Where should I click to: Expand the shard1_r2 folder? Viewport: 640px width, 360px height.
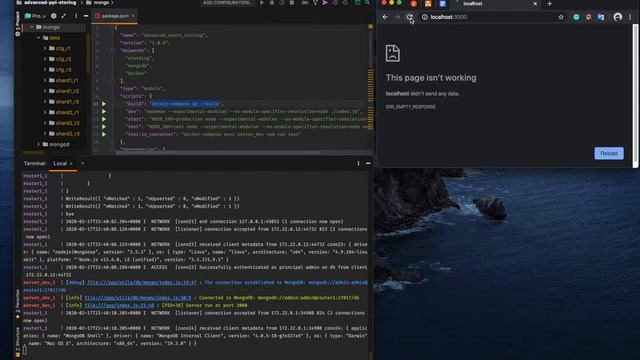pos(45,91)
